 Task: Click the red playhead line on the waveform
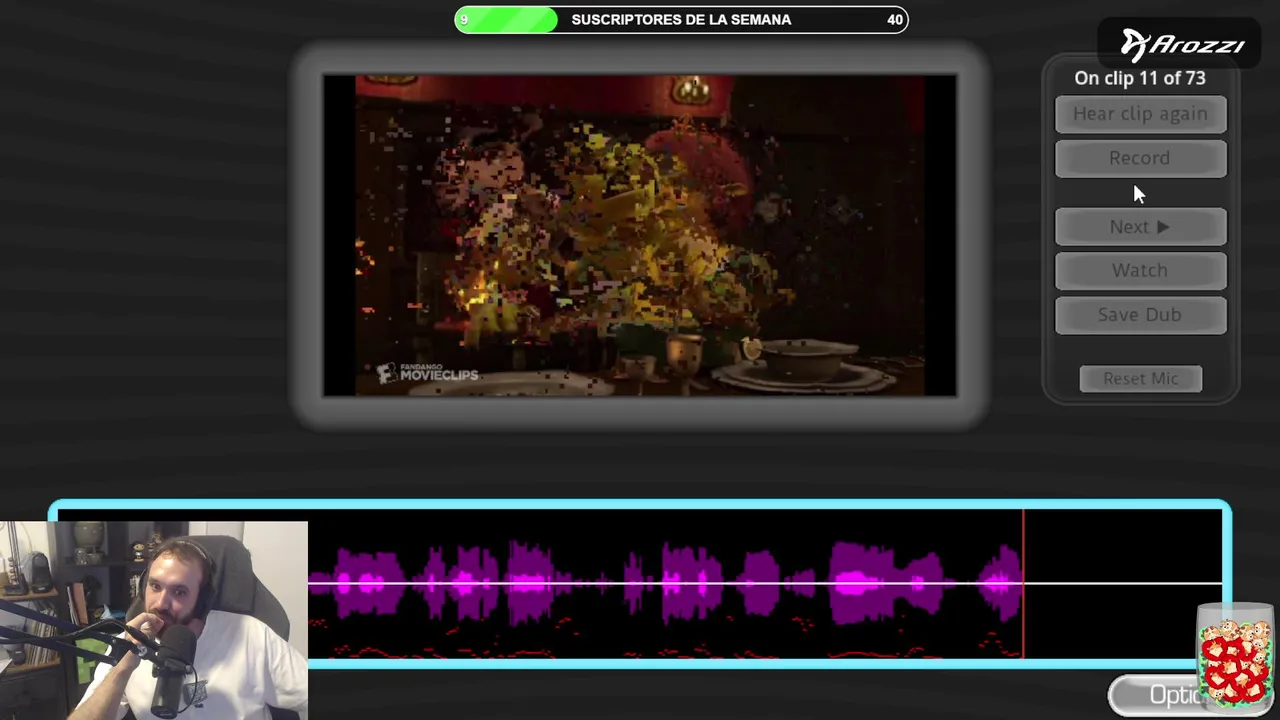[x=1023, y=584]
